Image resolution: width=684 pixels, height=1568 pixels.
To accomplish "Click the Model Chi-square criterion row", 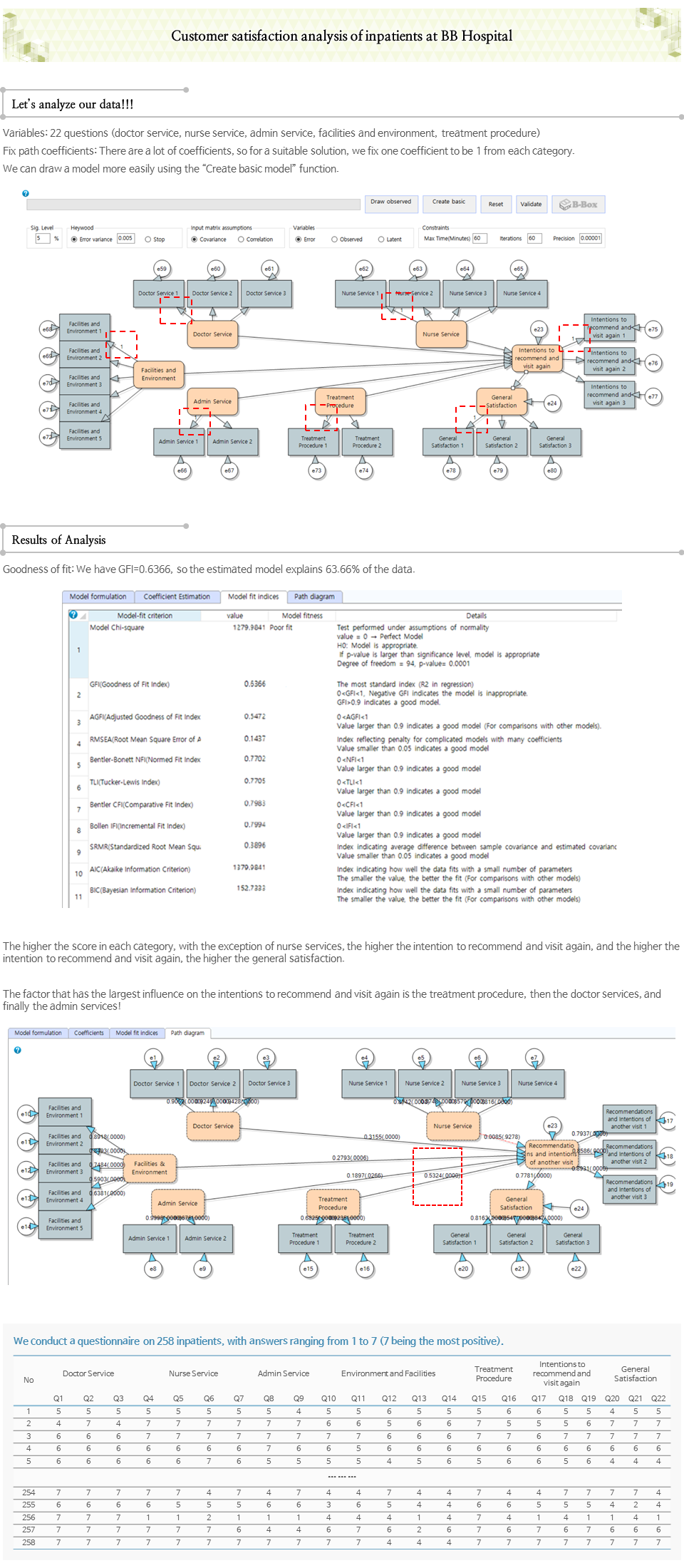I will (342, 649).
